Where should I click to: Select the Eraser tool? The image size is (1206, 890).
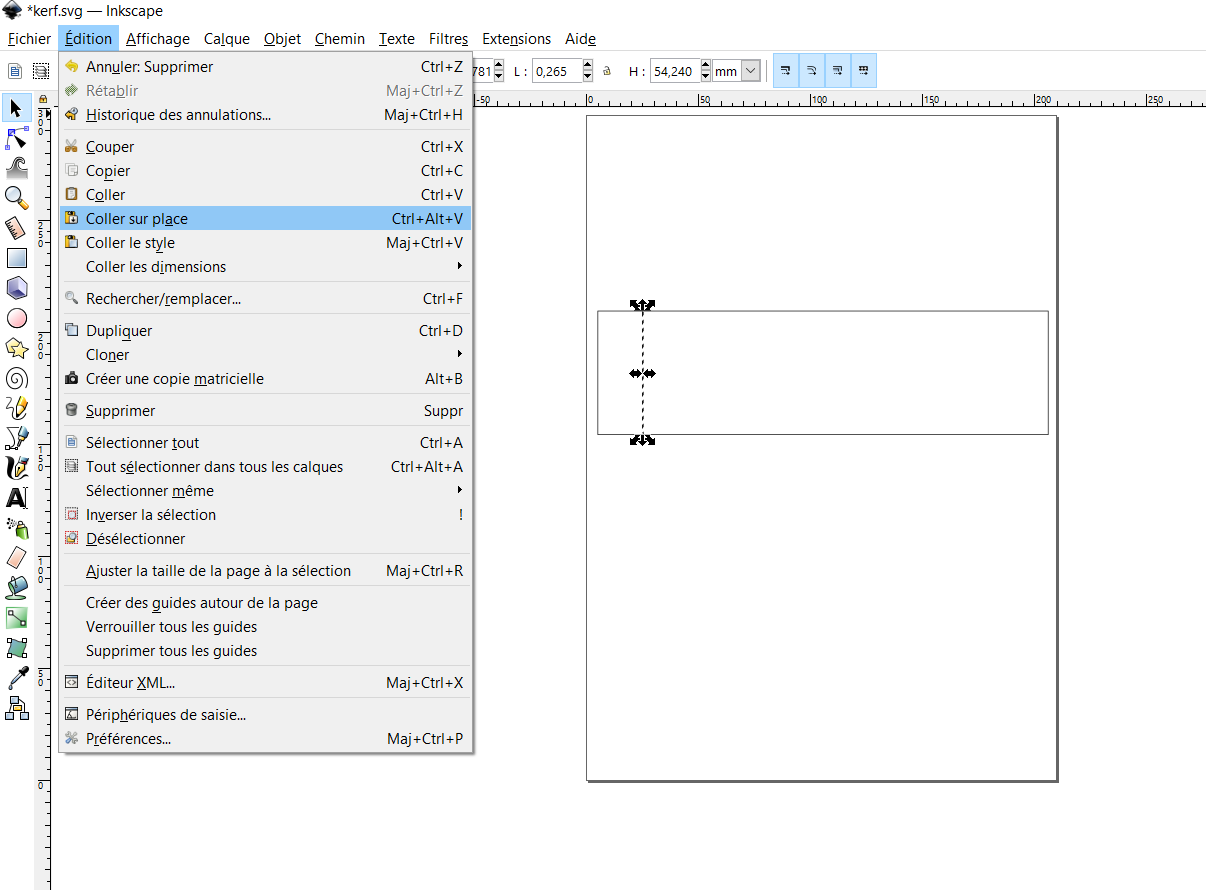point(16,558)
